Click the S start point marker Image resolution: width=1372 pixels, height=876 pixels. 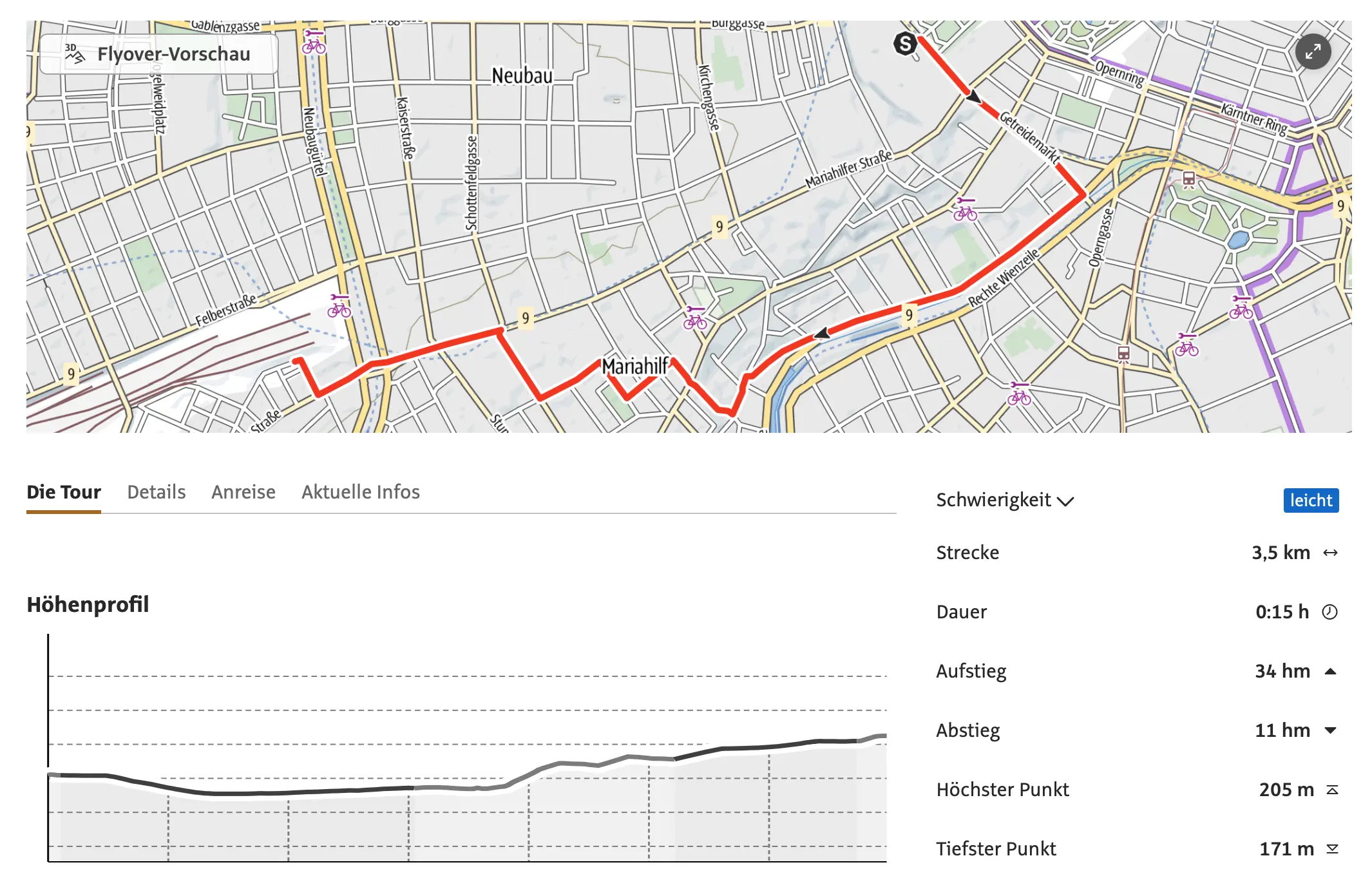point(905,44)
